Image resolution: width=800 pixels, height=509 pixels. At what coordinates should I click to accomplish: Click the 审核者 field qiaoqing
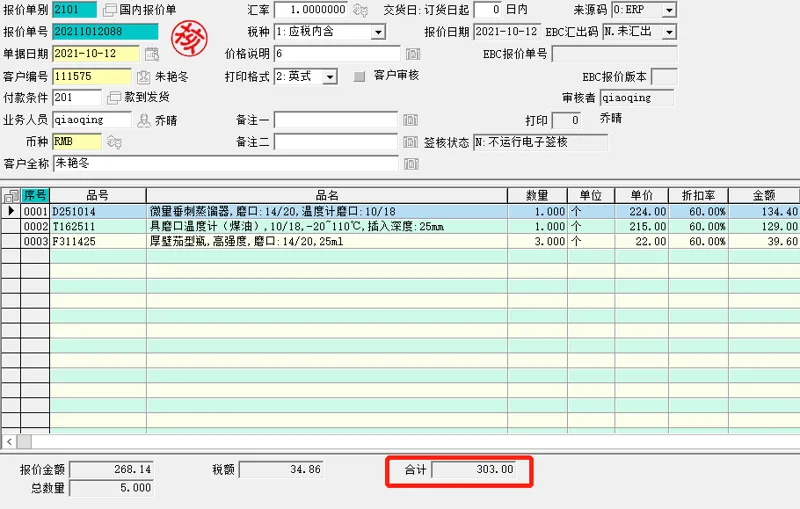[637, 98]
